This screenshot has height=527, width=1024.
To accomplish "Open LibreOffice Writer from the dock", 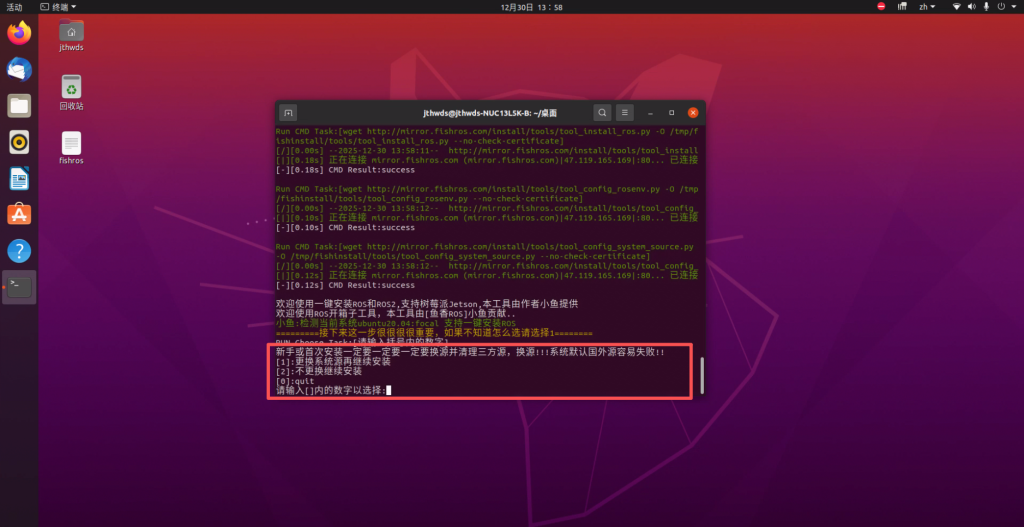I will (x=19, y=178).
